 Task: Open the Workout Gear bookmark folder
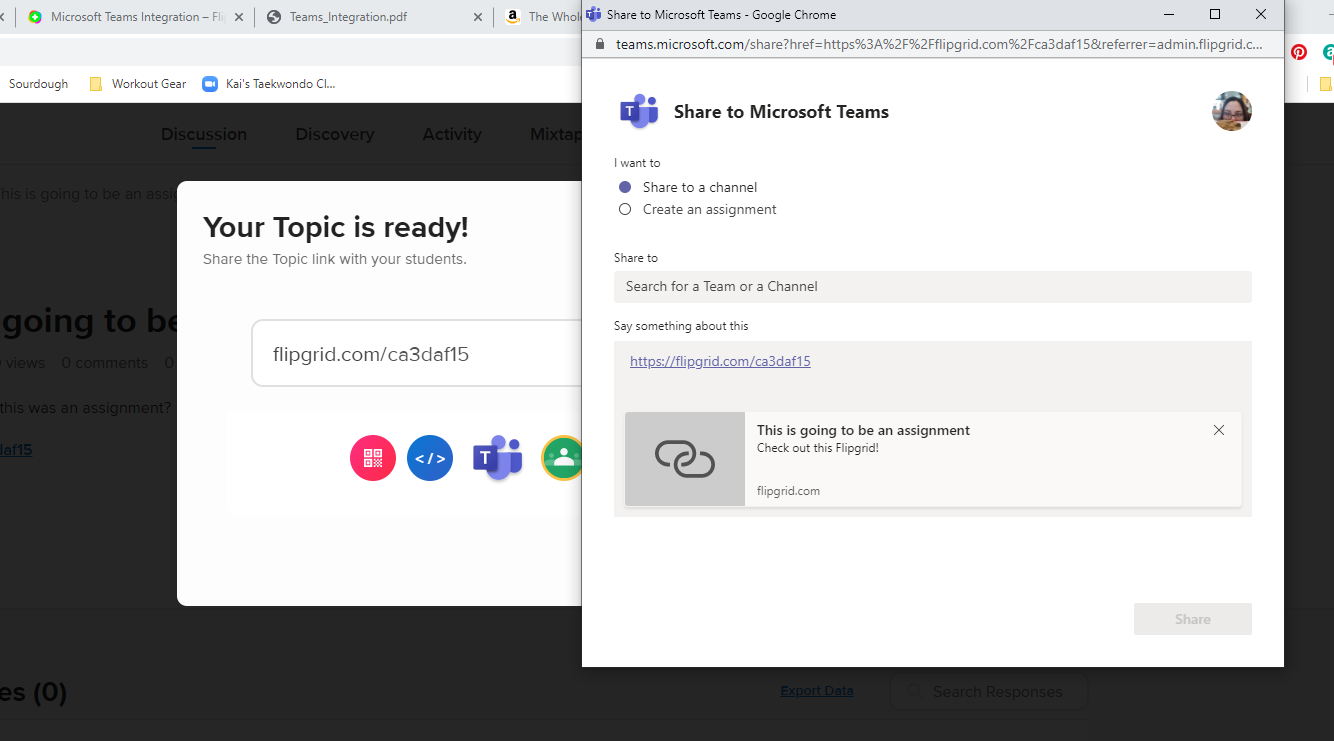click(138, 84)
